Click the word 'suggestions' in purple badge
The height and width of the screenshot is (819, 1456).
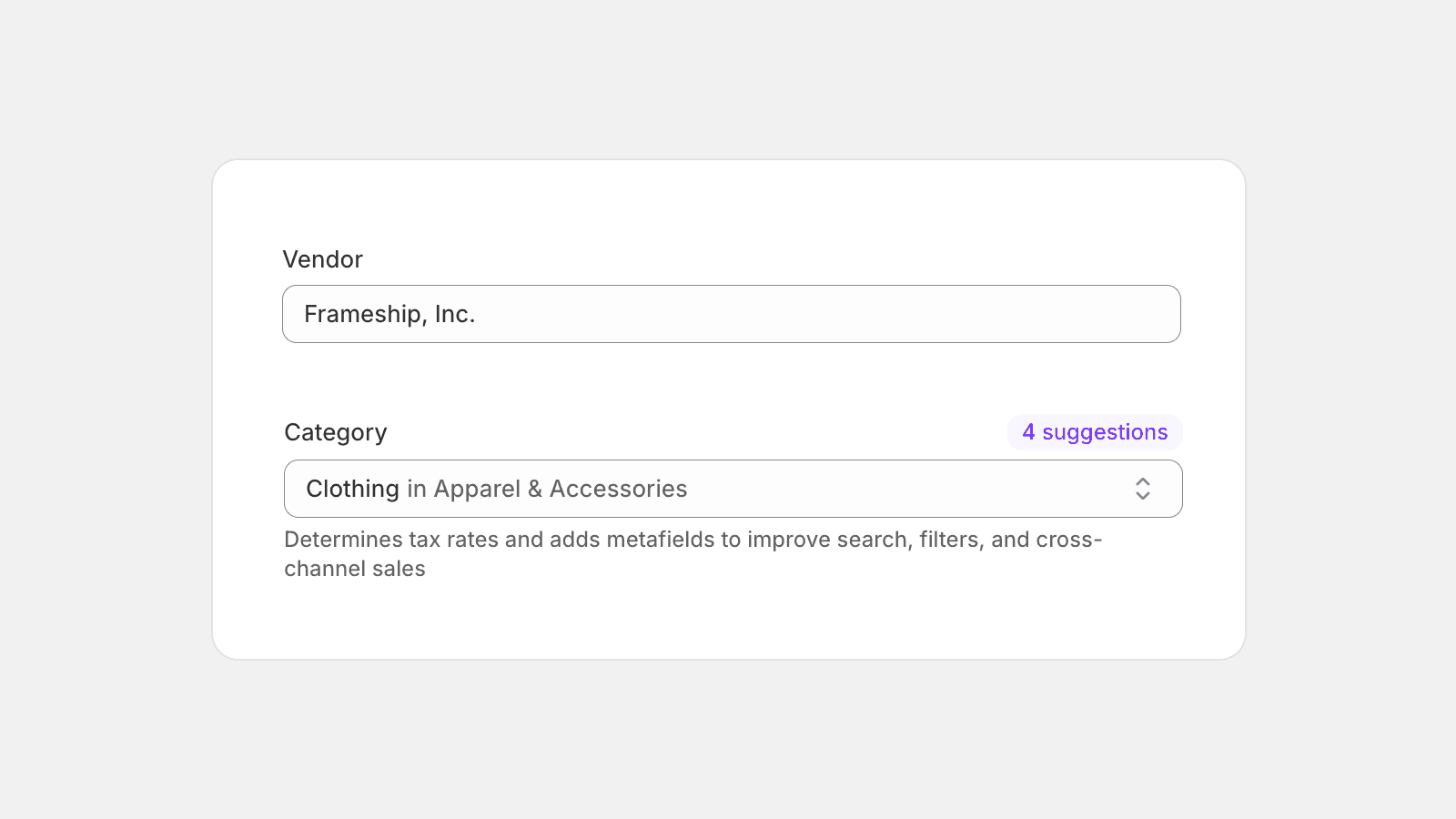(1105, 432)
